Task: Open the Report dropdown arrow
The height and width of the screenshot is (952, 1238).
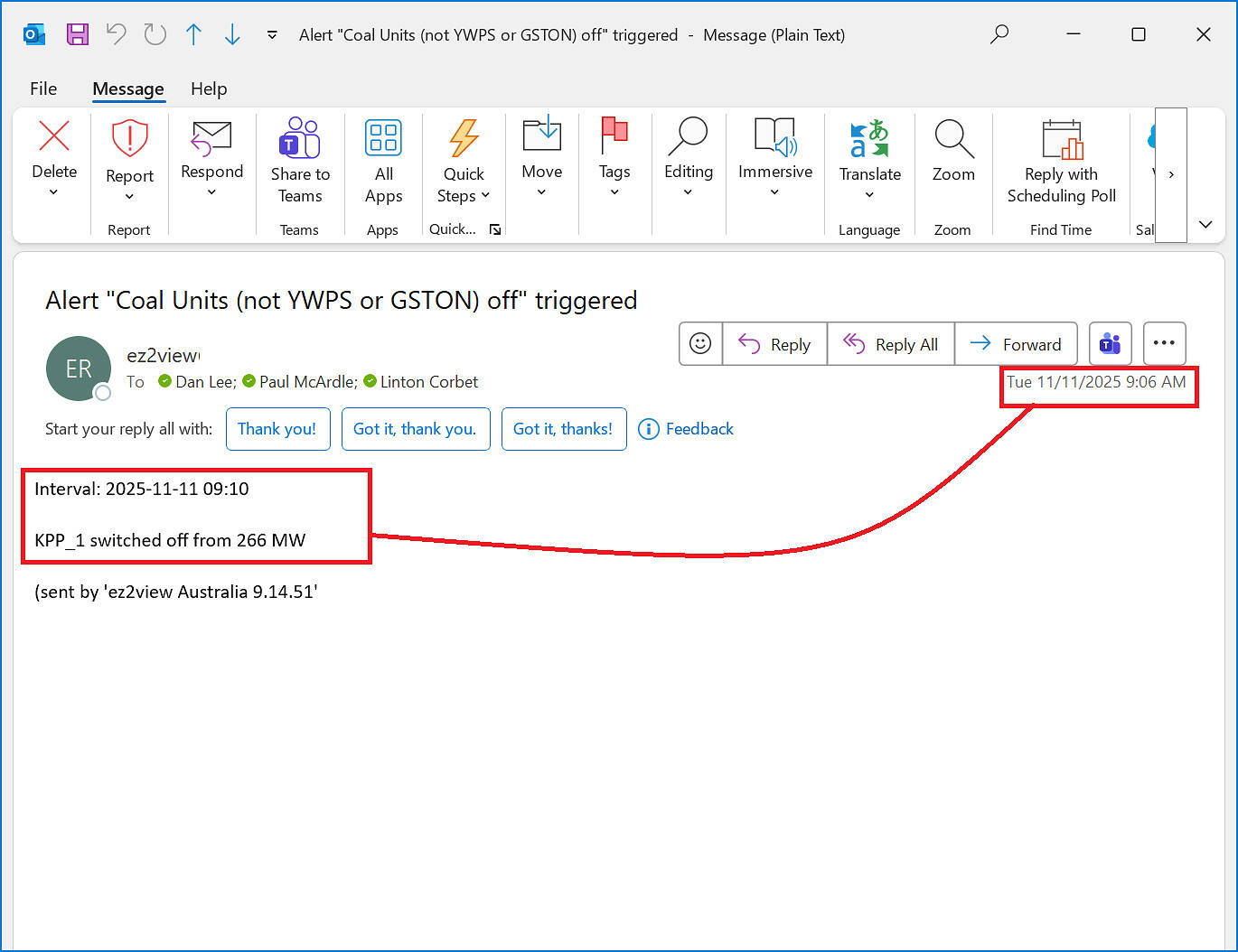Action: [129, 197]
